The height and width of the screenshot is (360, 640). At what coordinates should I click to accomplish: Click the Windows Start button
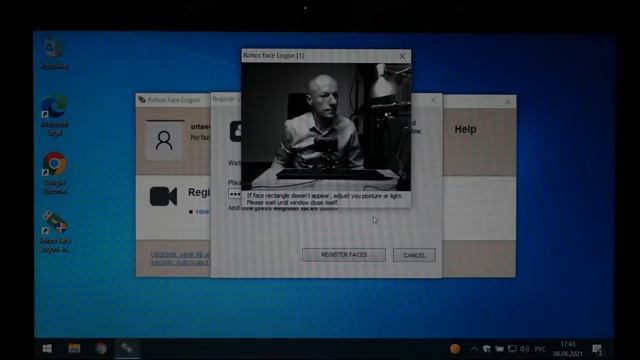47,348
